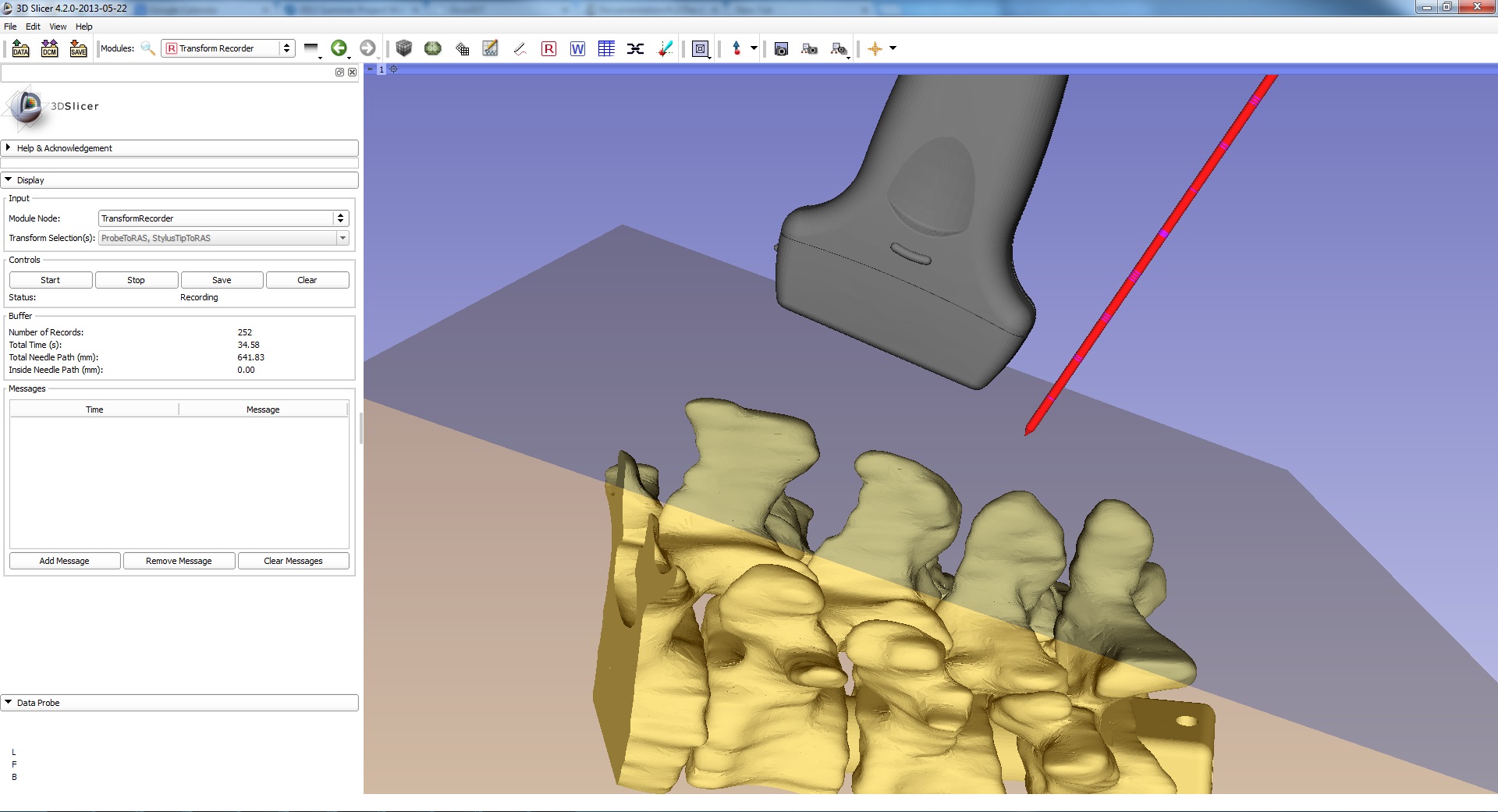Viewport: 1498px width, 812px height.
Task: Open the Transform Selection(s) combo box
Action: pos(223,238)
